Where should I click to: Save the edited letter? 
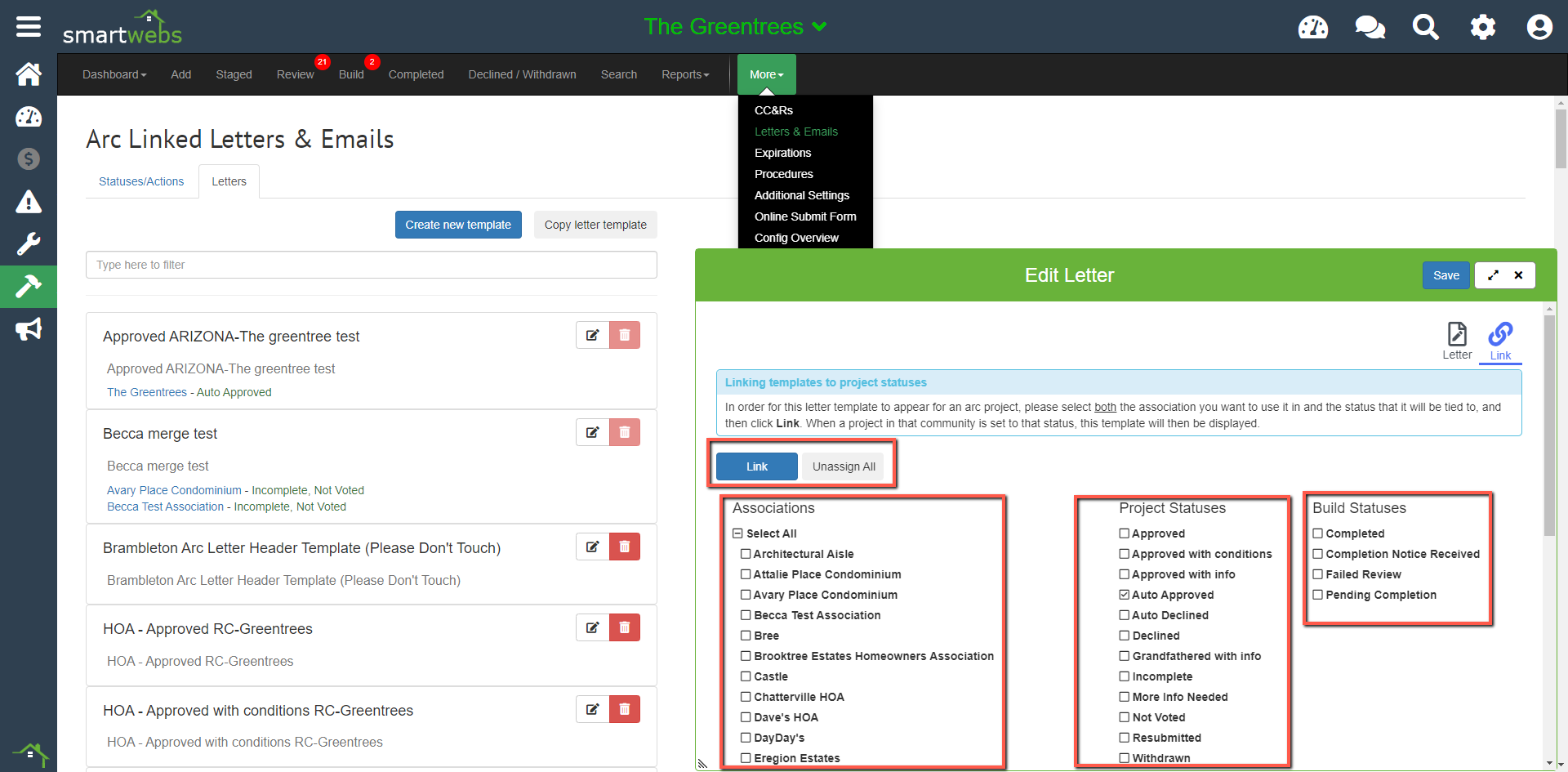tap(1445, 275)
